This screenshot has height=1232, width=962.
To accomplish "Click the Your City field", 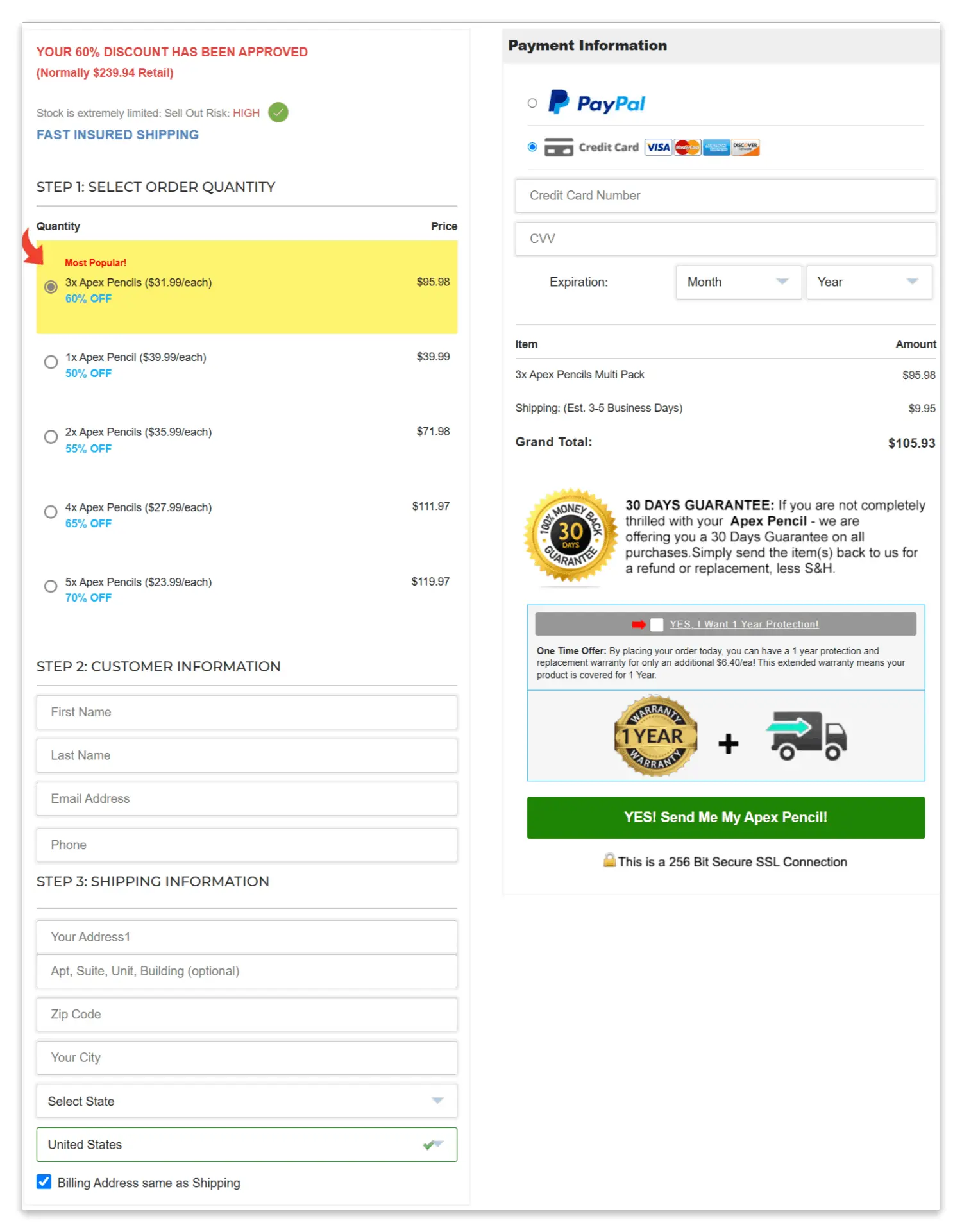I will [x=247, y=1058].
